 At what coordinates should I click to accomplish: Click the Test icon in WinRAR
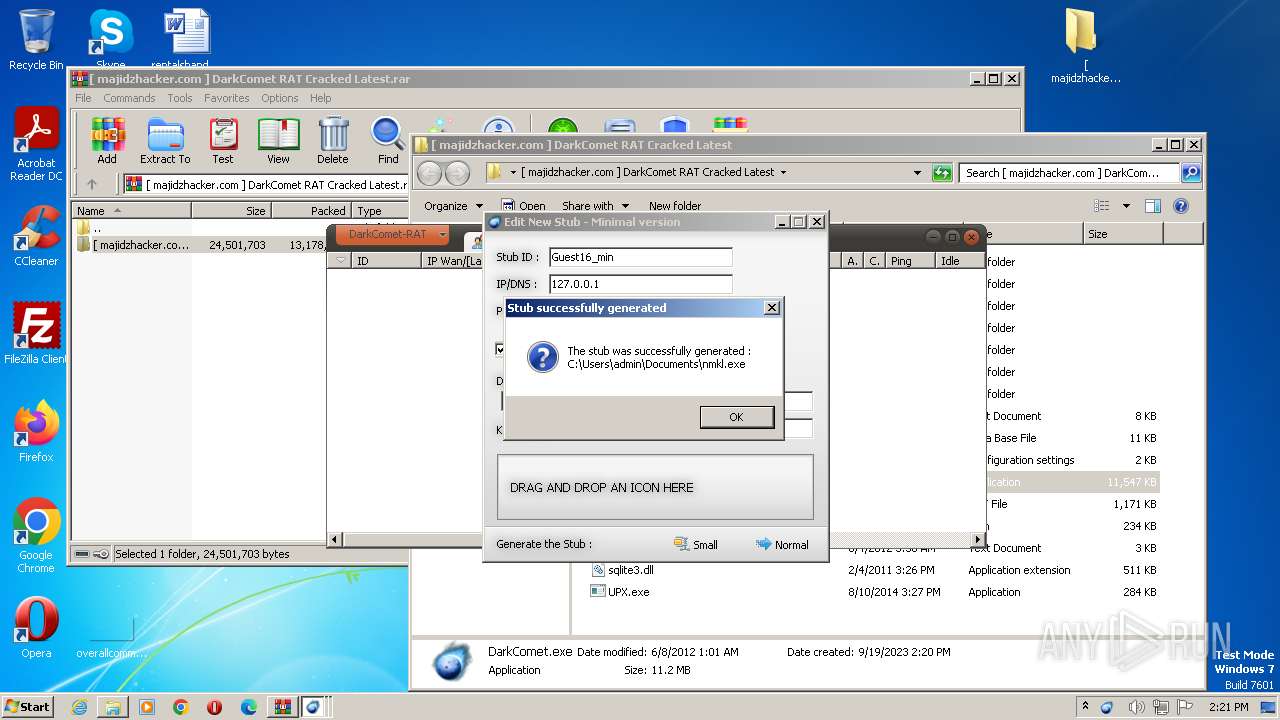coord(223,141)
